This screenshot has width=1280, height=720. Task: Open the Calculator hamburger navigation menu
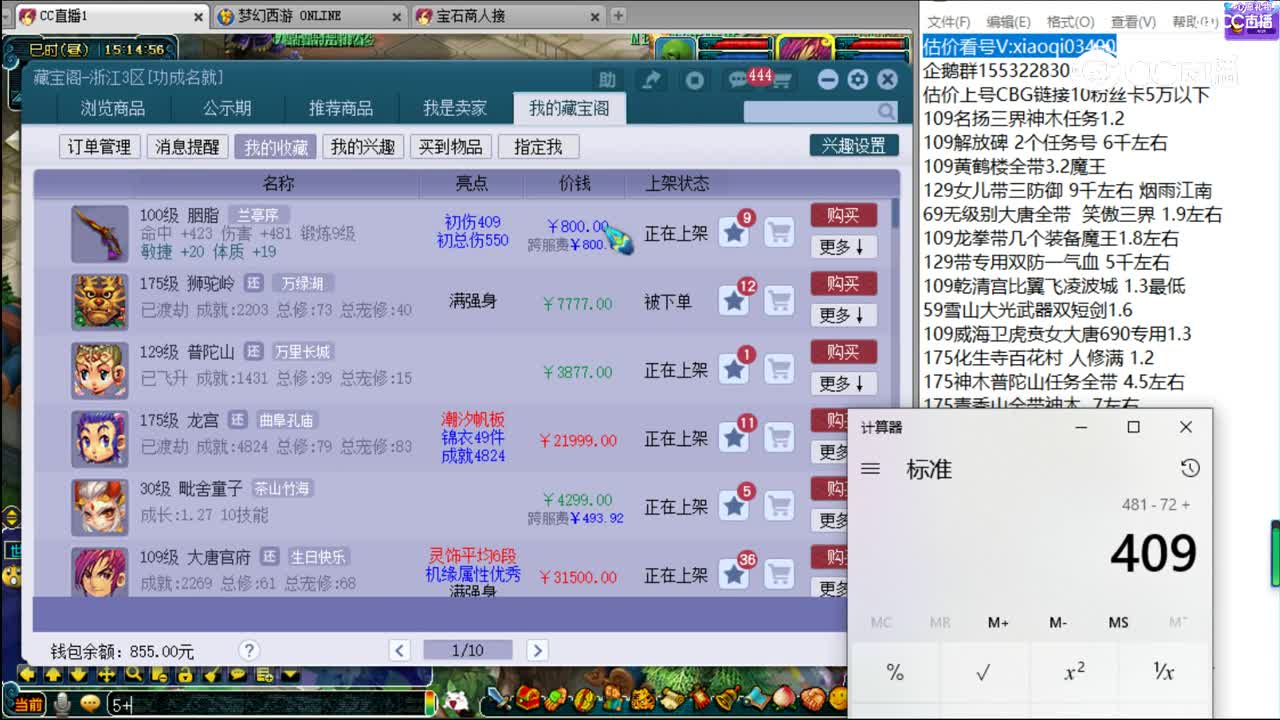(x=870, y=469)
